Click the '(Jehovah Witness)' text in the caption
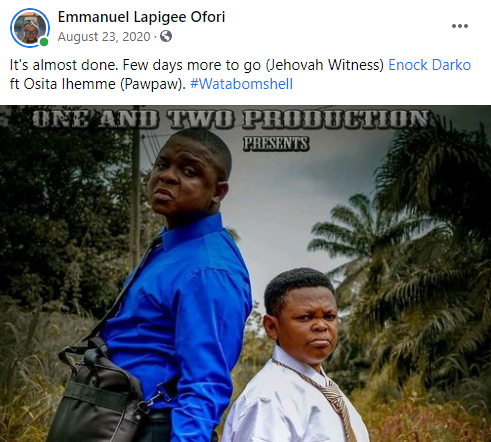 (325, 65)
